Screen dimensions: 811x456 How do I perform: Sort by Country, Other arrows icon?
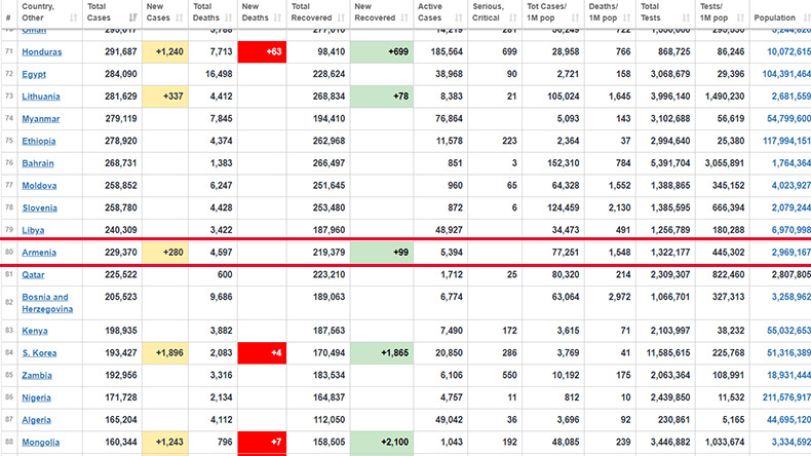click(73, 18)
